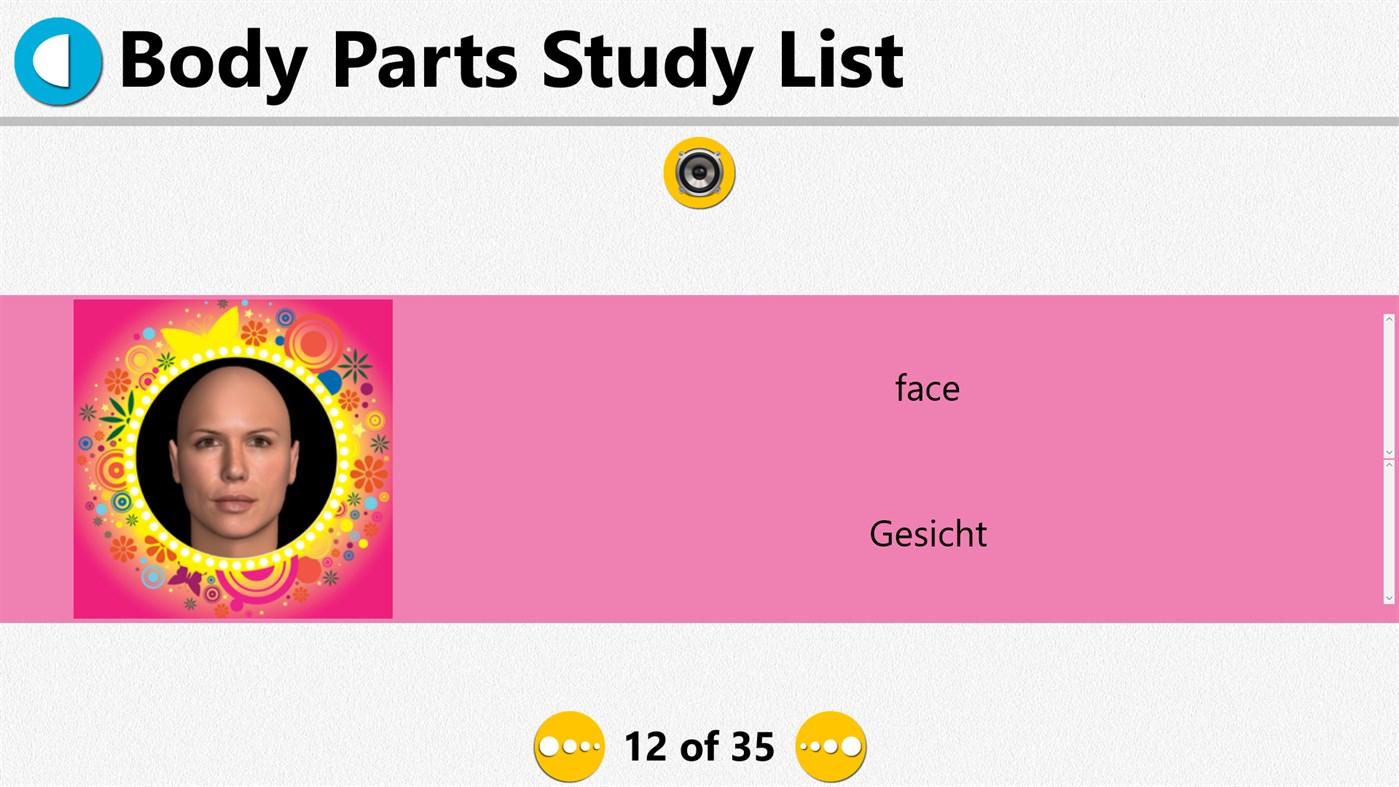Click the up arrow on the lower scrollbar
This screenshot has width=1399, height=787.
coord(1388,463)
